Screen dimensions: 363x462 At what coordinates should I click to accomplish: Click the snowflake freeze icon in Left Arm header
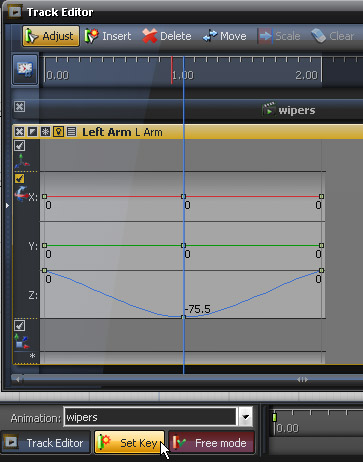pyautogui.click(x=45, y=132)
